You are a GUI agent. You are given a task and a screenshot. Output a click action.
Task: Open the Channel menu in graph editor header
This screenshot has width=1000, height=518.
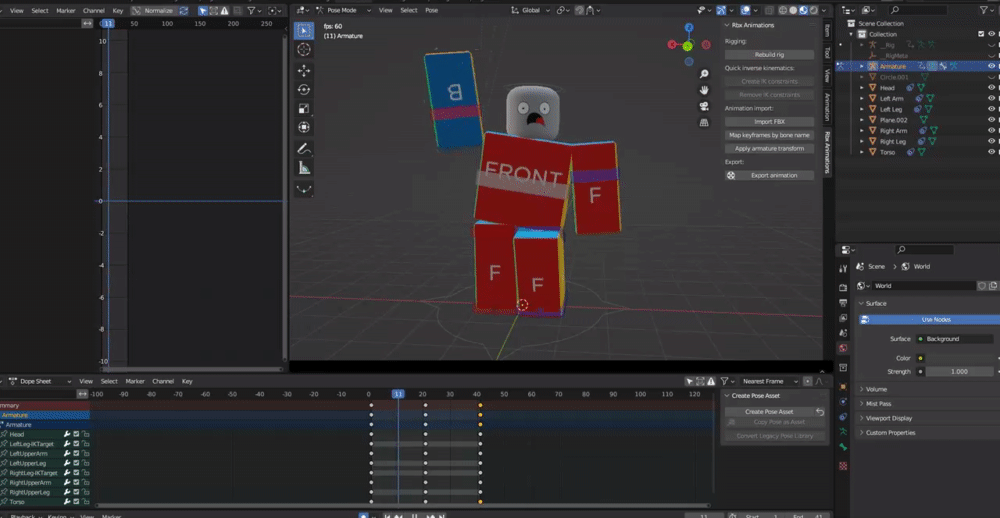tap(94, 11)
